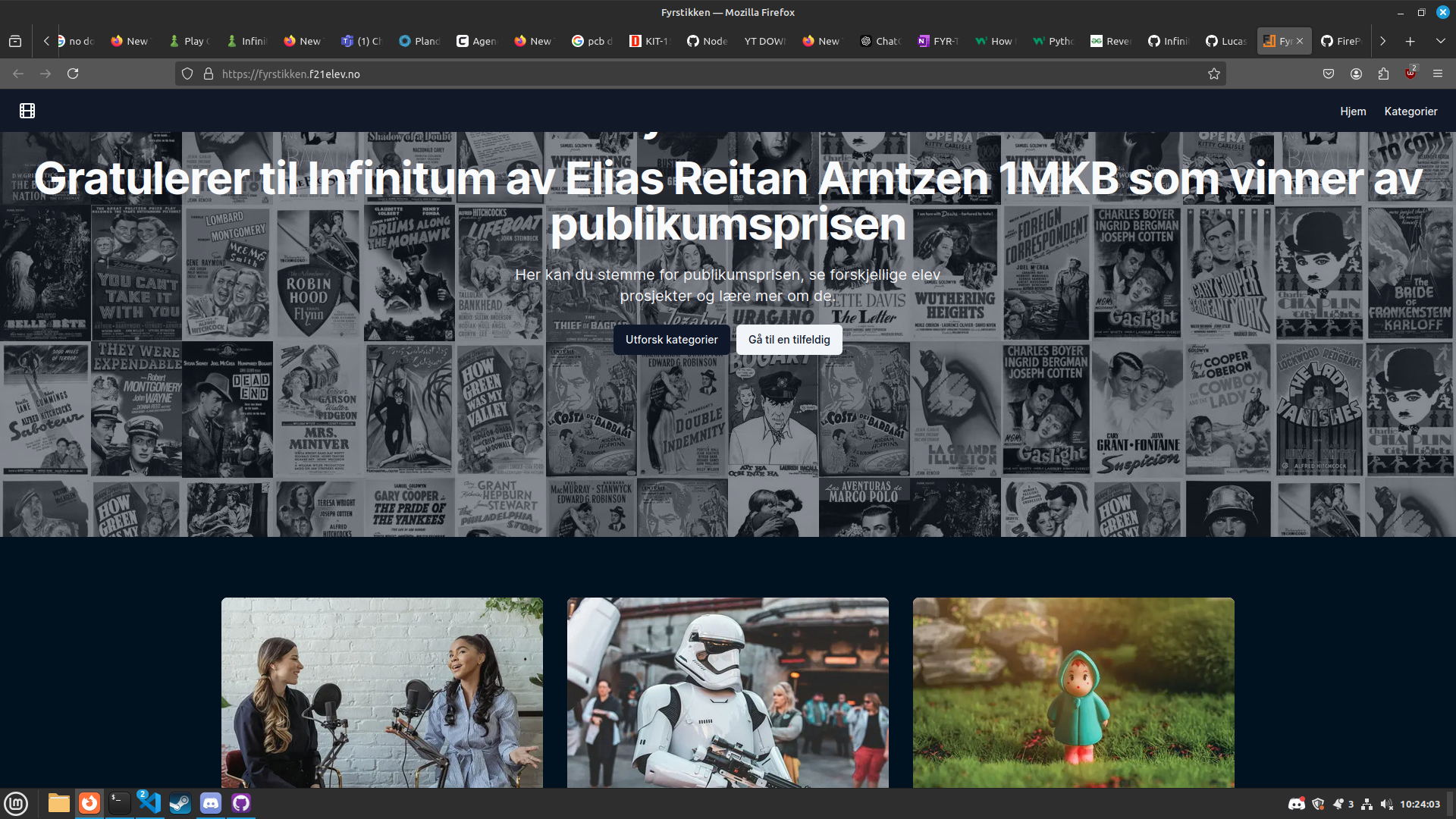Switch to the 'Pytho' W3Schools tab
Screen dimensions: 1456x819
[x=1054, y=41]
